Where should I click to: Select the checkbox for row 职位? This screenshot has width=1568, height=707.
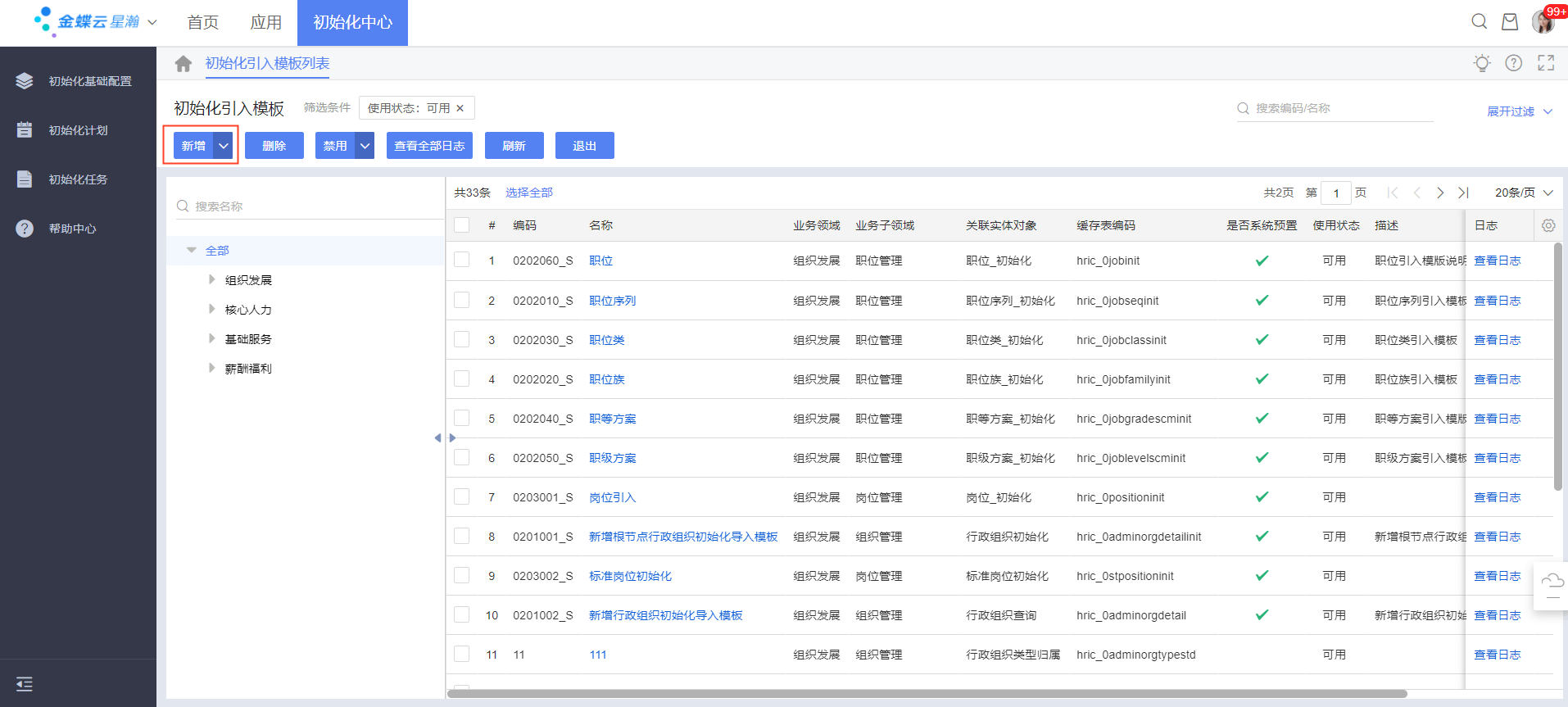click(462, 261)
